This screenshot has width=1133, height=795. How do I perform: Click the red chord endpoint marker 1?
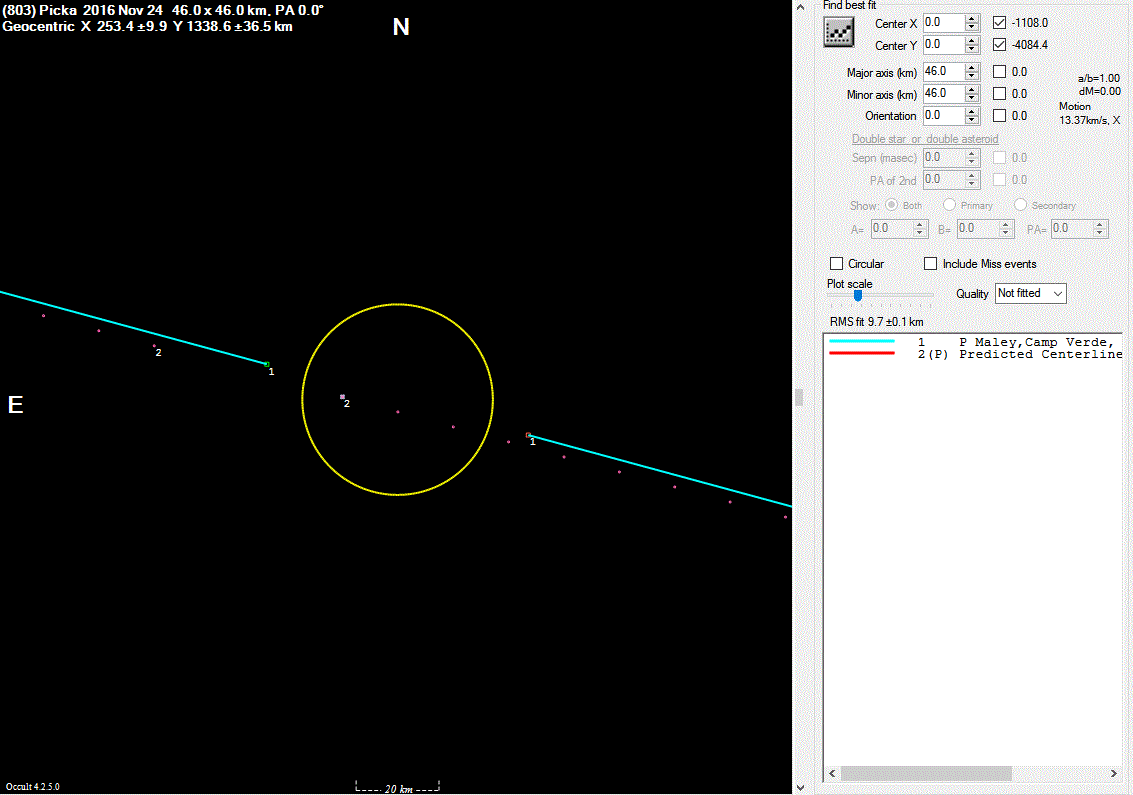tap(528, 435)
